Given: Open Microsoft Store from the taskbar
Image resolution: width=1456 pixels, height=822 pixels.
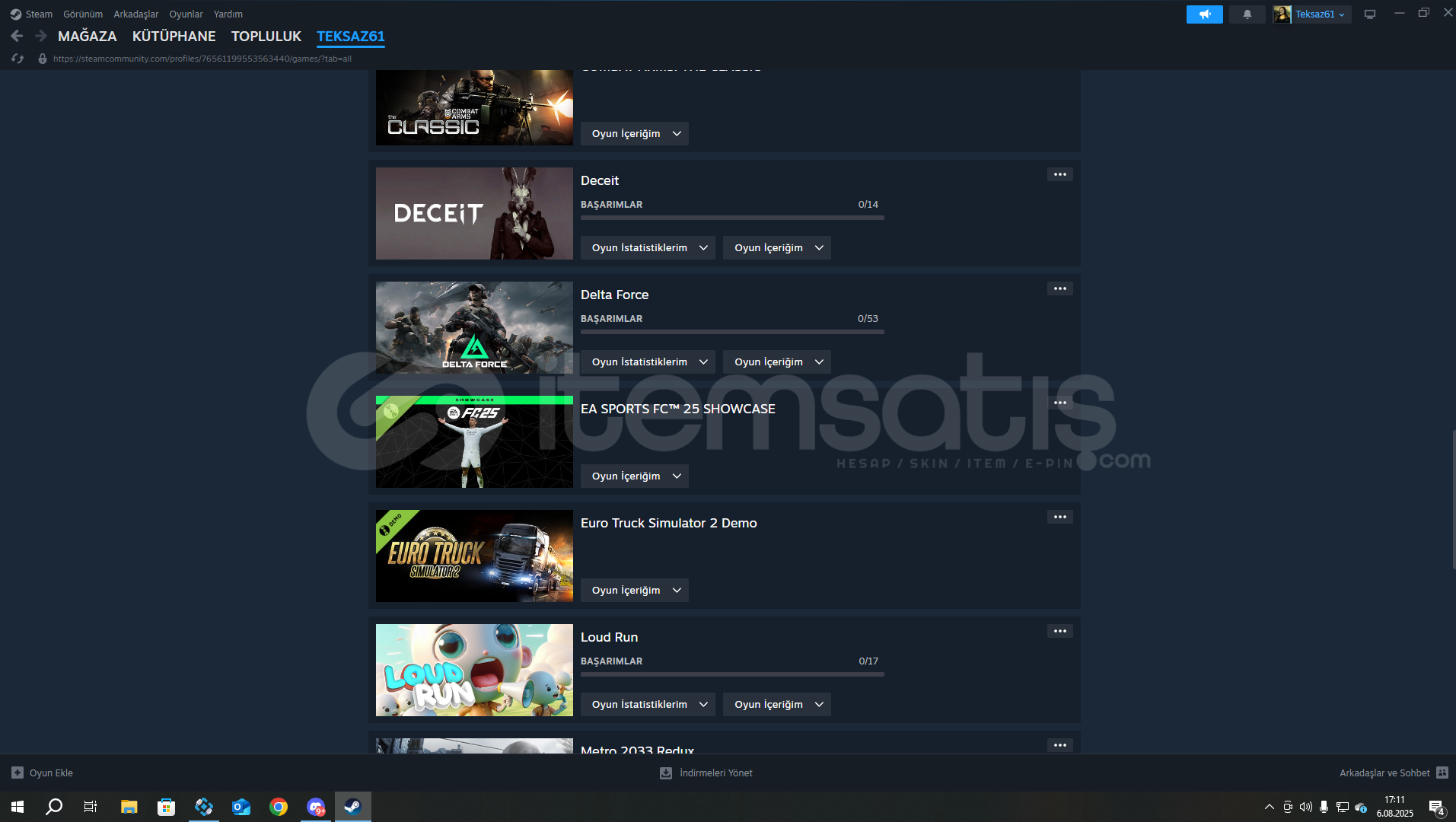Looking at the screenshot, I should point(166,807).
